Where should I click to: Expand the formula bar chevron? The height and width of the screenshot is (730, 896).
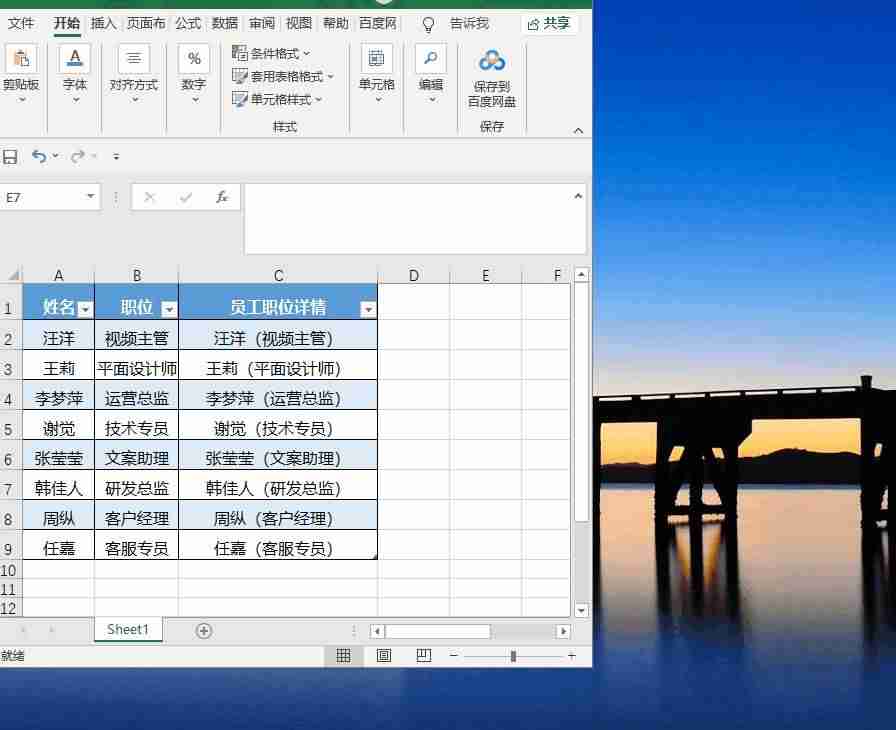click(x=578, y=196)
